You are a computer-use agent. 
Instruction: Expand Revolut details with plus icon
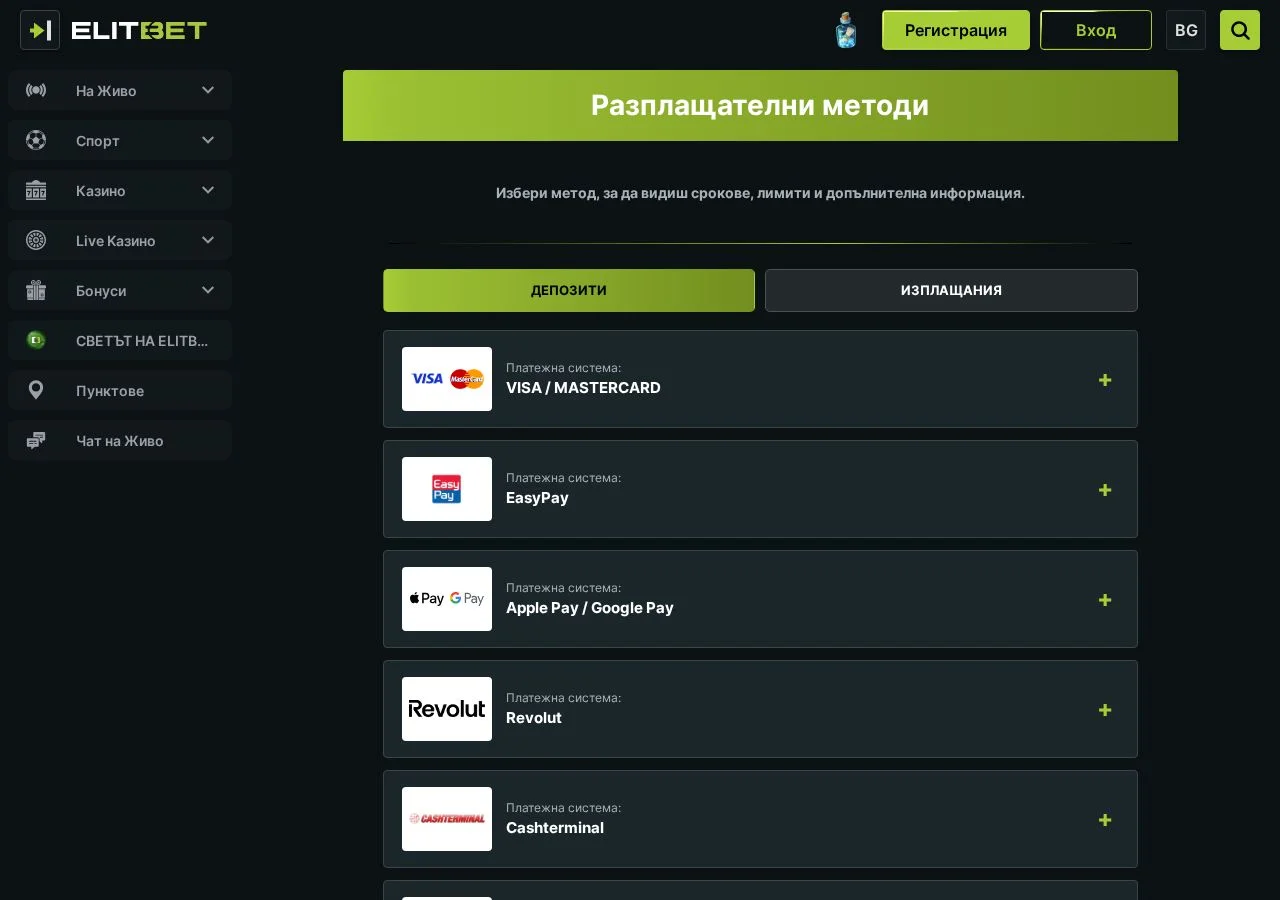tap(1105, 710)
